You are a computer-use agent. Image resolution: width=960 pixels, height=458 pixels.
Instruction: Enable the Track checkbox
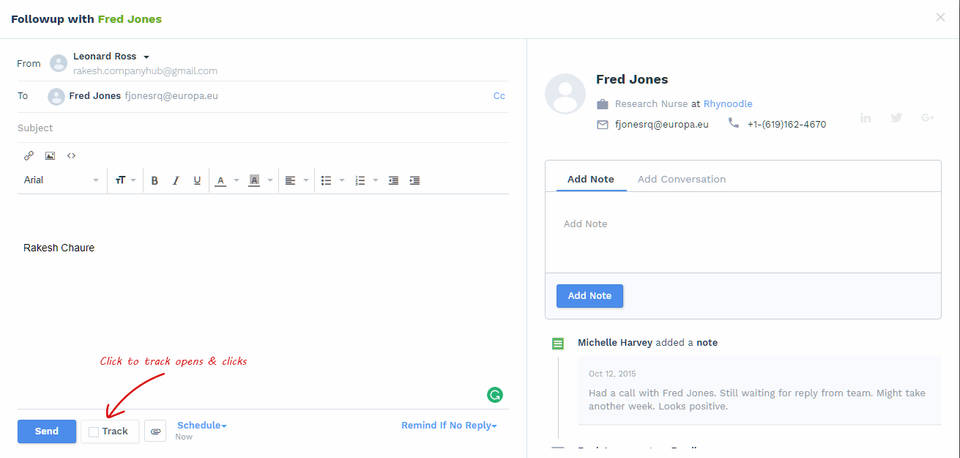[94, 432]
